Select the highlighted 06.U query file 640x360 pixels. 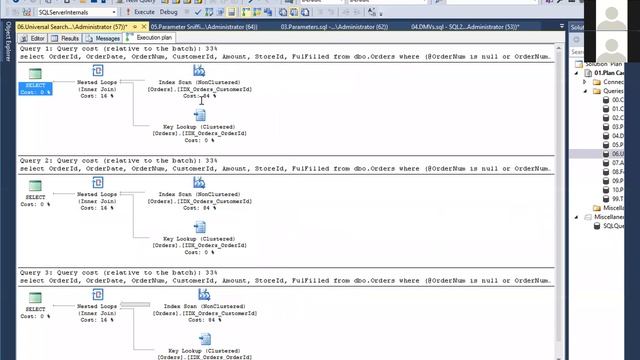pyautogui.click(x=613, y=154)
